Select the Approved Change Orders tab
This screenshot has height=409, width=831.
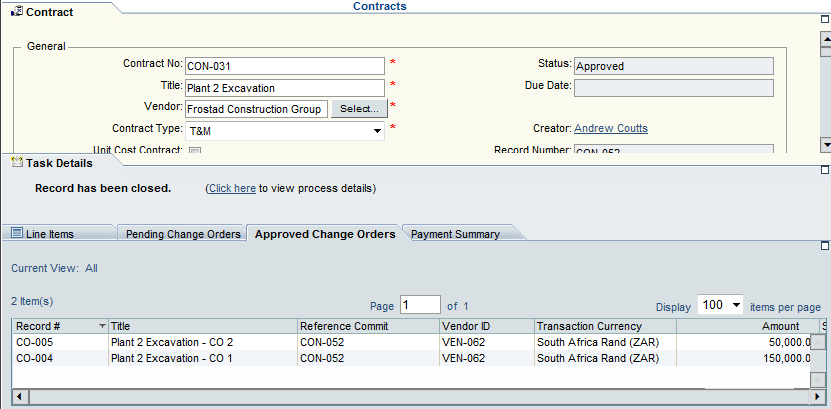coord(325,234)
